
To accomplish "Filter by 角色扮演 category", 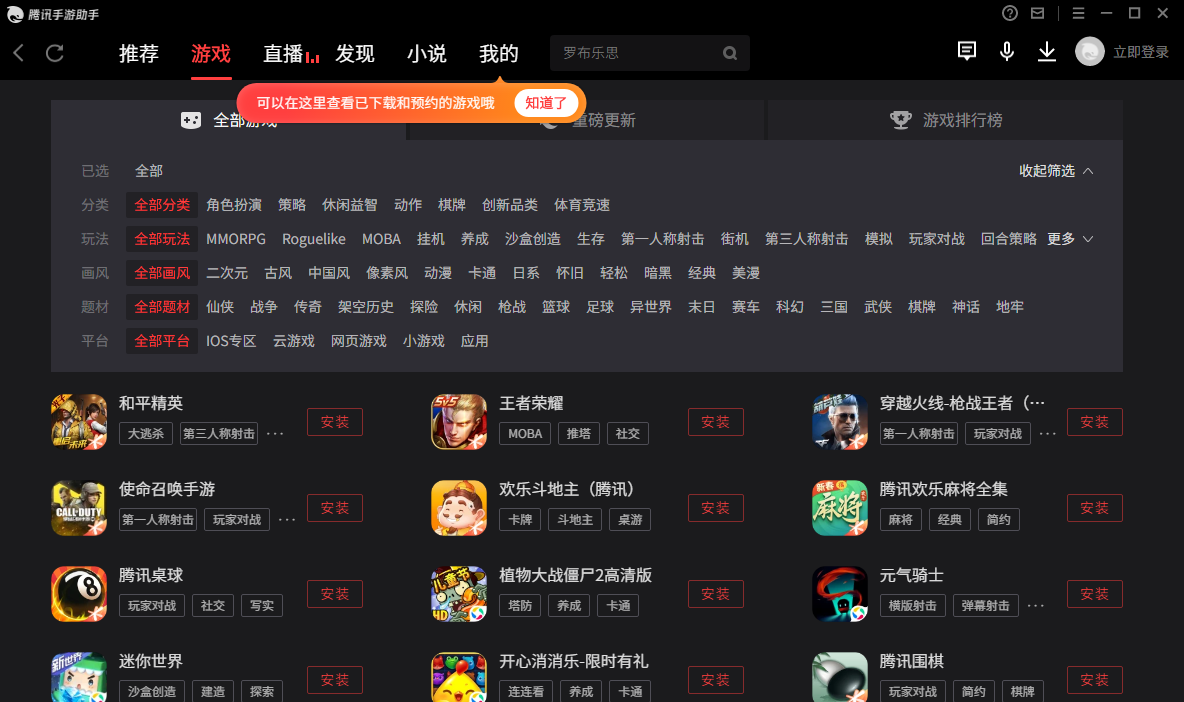I will coord(234,205).
